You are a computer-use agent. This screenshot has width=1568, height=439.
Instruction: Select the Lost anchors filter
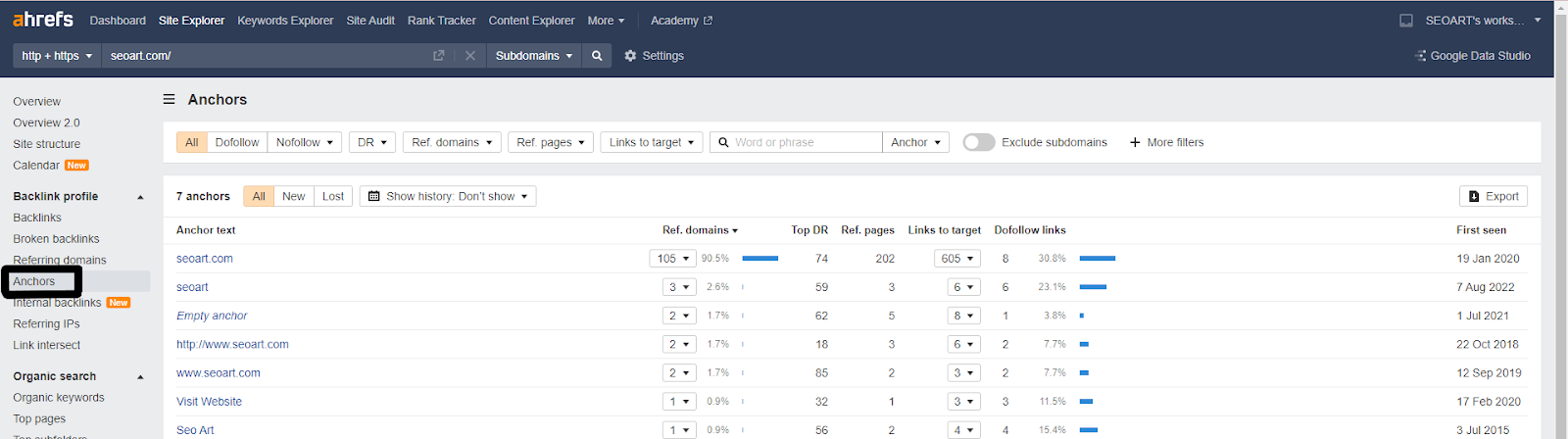pos(333,196)
